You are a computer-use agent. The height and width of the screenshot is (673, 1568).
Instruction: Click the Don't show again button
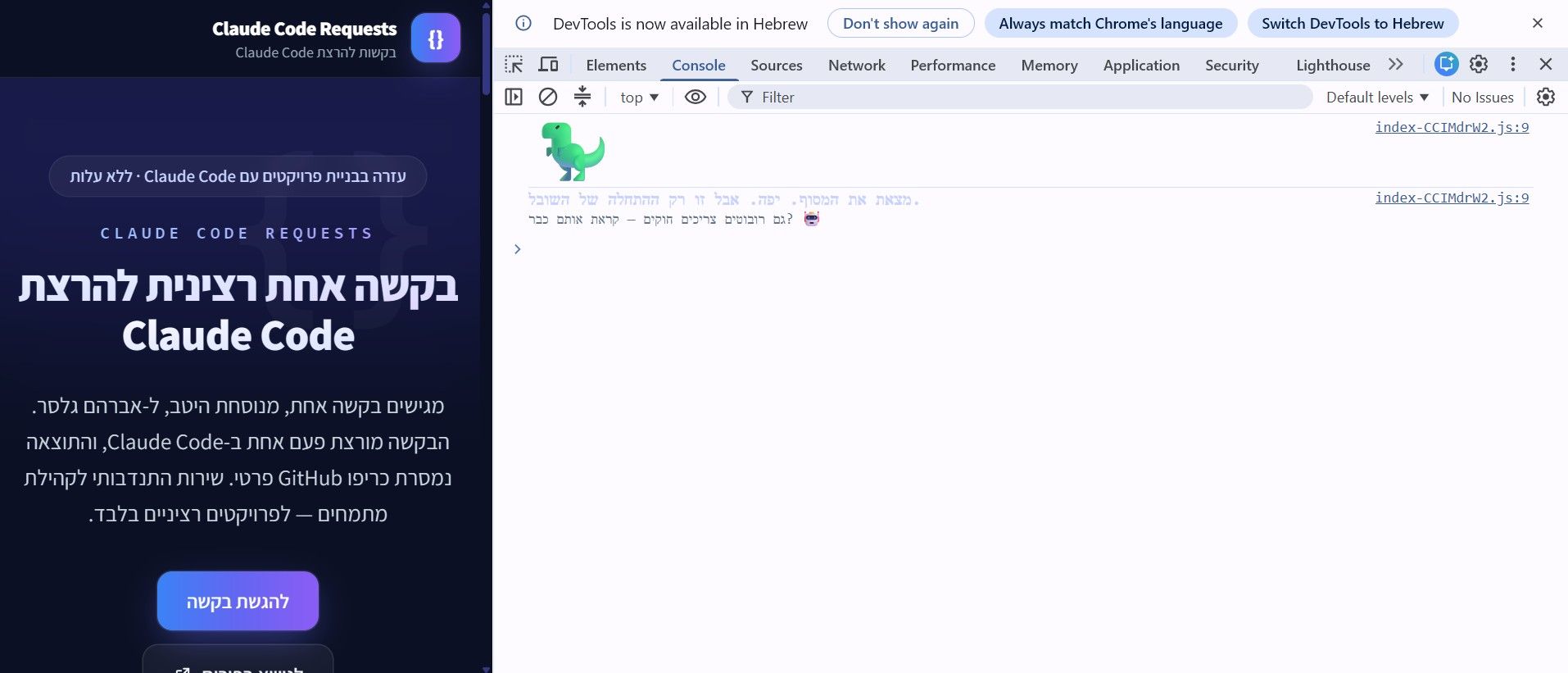(900, 24)
